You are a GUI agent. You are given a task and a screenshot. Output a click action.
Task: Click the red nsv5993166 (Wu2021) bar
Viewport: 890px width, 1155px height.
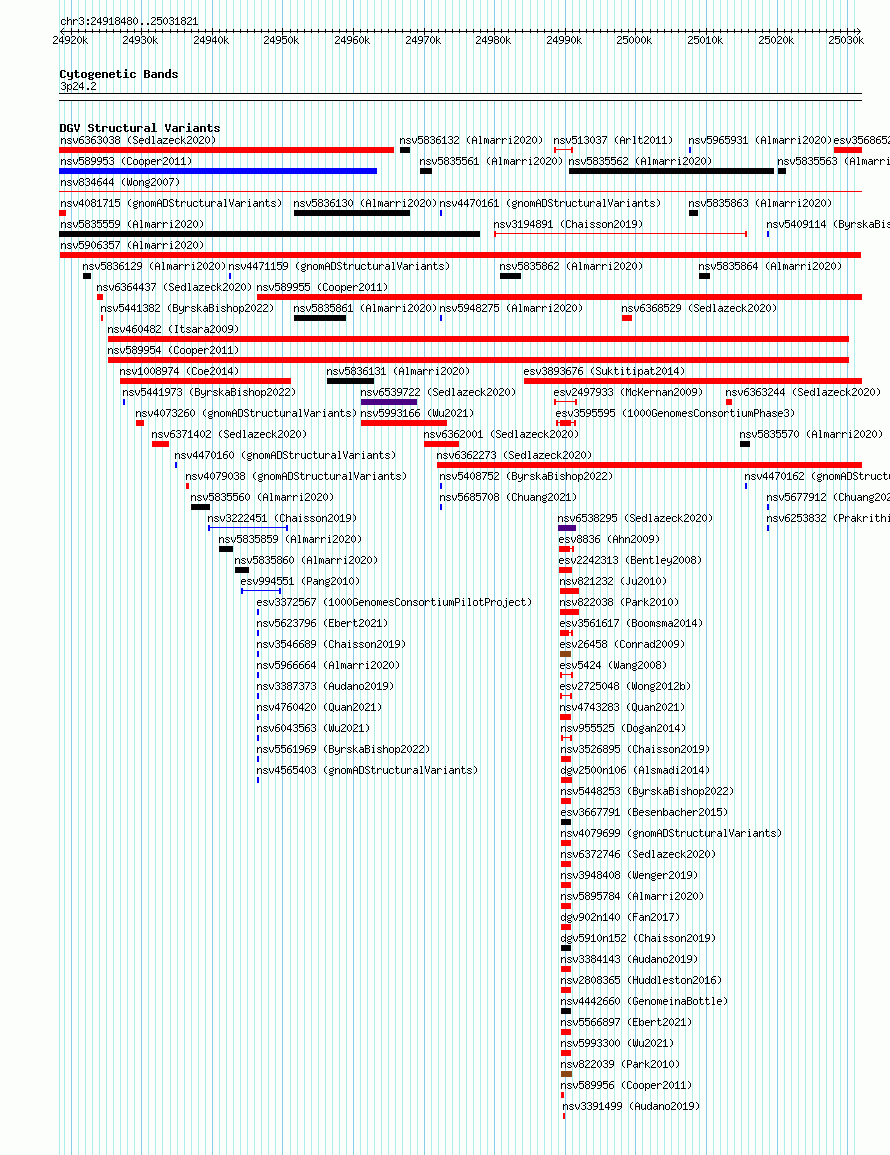tap(404, 423)
